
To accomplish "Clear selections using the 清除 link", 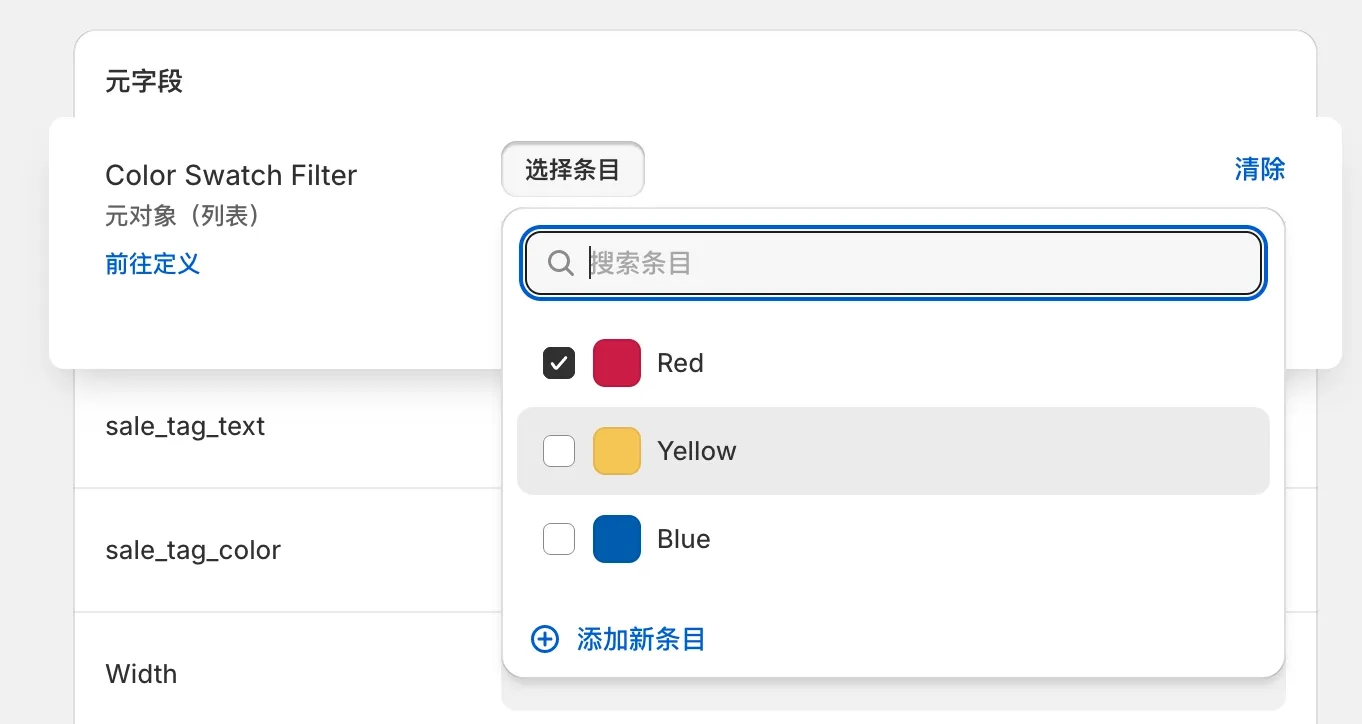I will point(1260,169).
